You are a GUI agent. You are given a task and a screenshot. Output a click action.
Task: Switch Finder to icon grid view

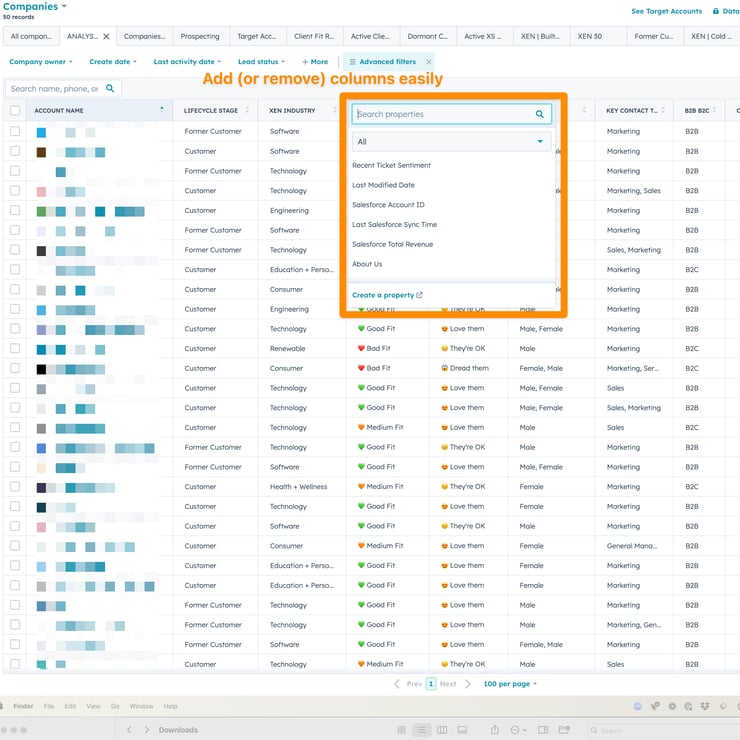pos(402,730)
